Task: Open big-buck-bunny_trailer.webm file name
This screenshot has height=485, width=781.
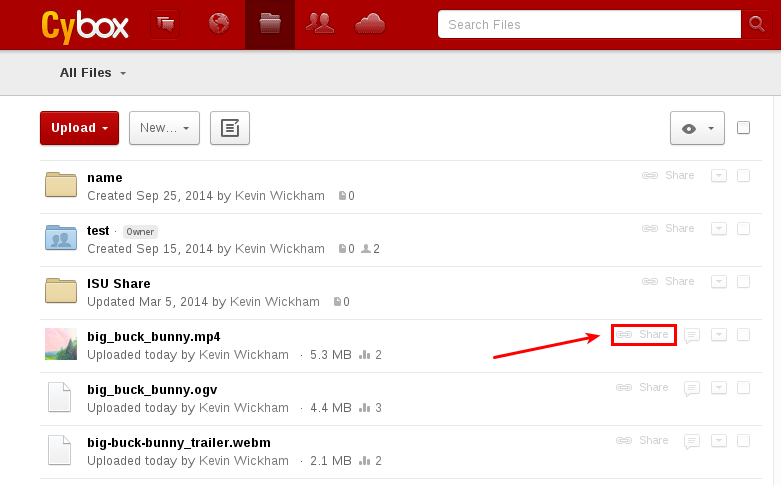Action: click(179, 443)
